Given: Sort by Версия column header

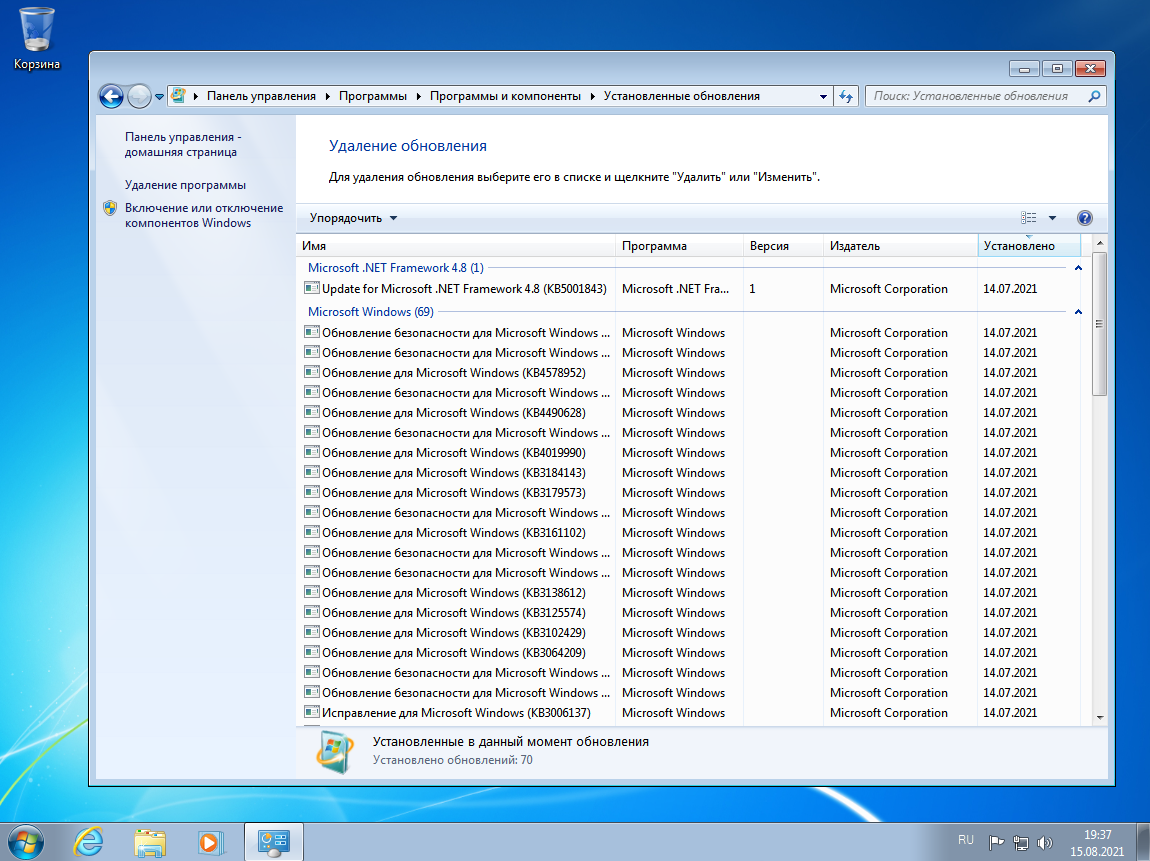Looking at the screenshot, I should 783,246.
